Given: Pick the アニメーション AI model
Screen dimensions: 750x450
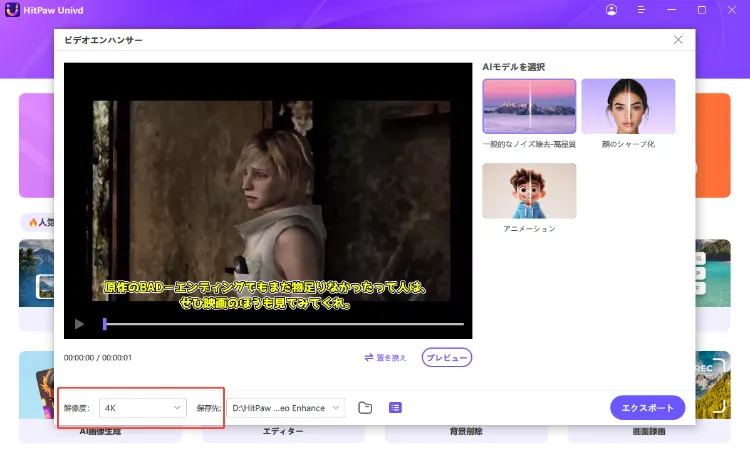Looking at the screenshot, I should [x=529, y=191].
